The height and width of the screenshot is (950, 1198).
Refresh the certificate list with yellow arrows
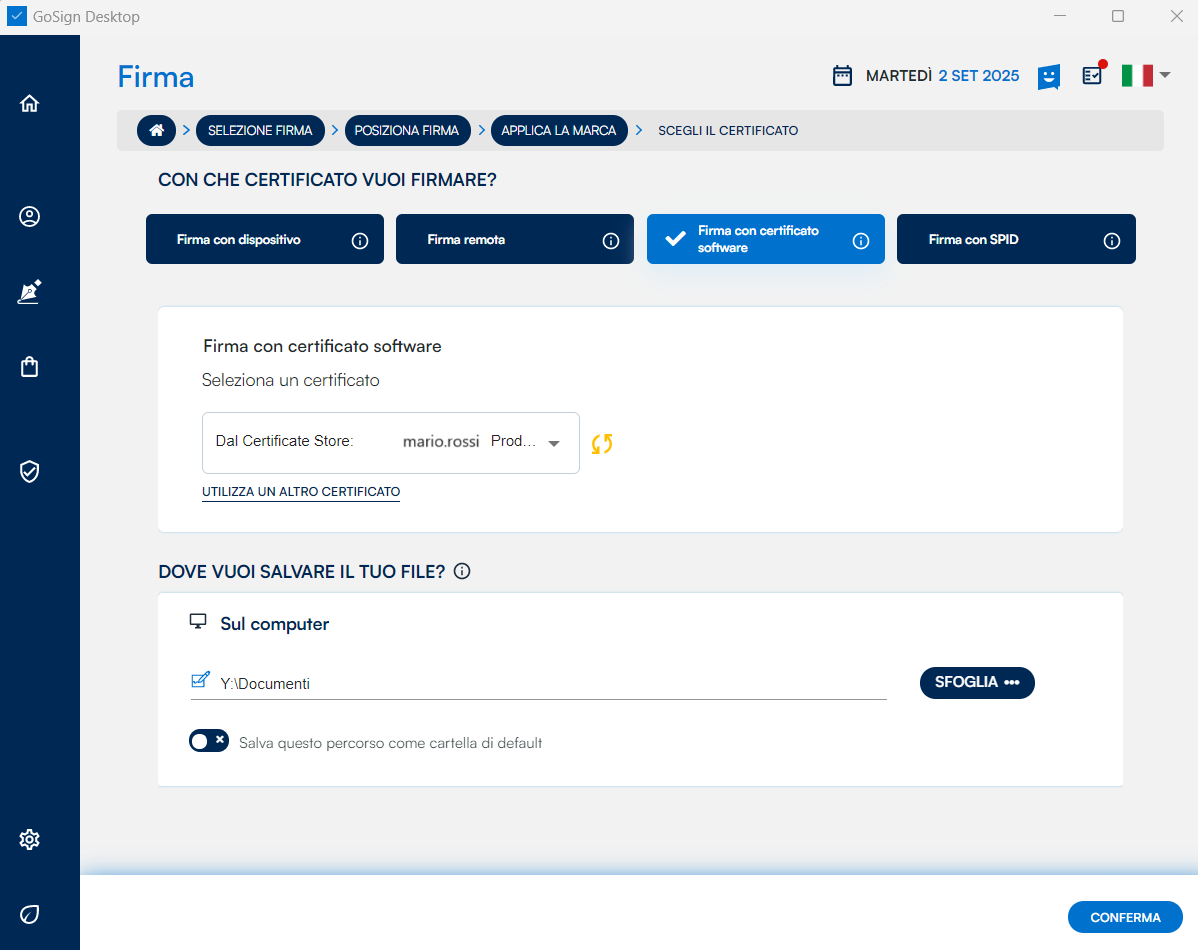pyautogui.click(x=601, y=443)
